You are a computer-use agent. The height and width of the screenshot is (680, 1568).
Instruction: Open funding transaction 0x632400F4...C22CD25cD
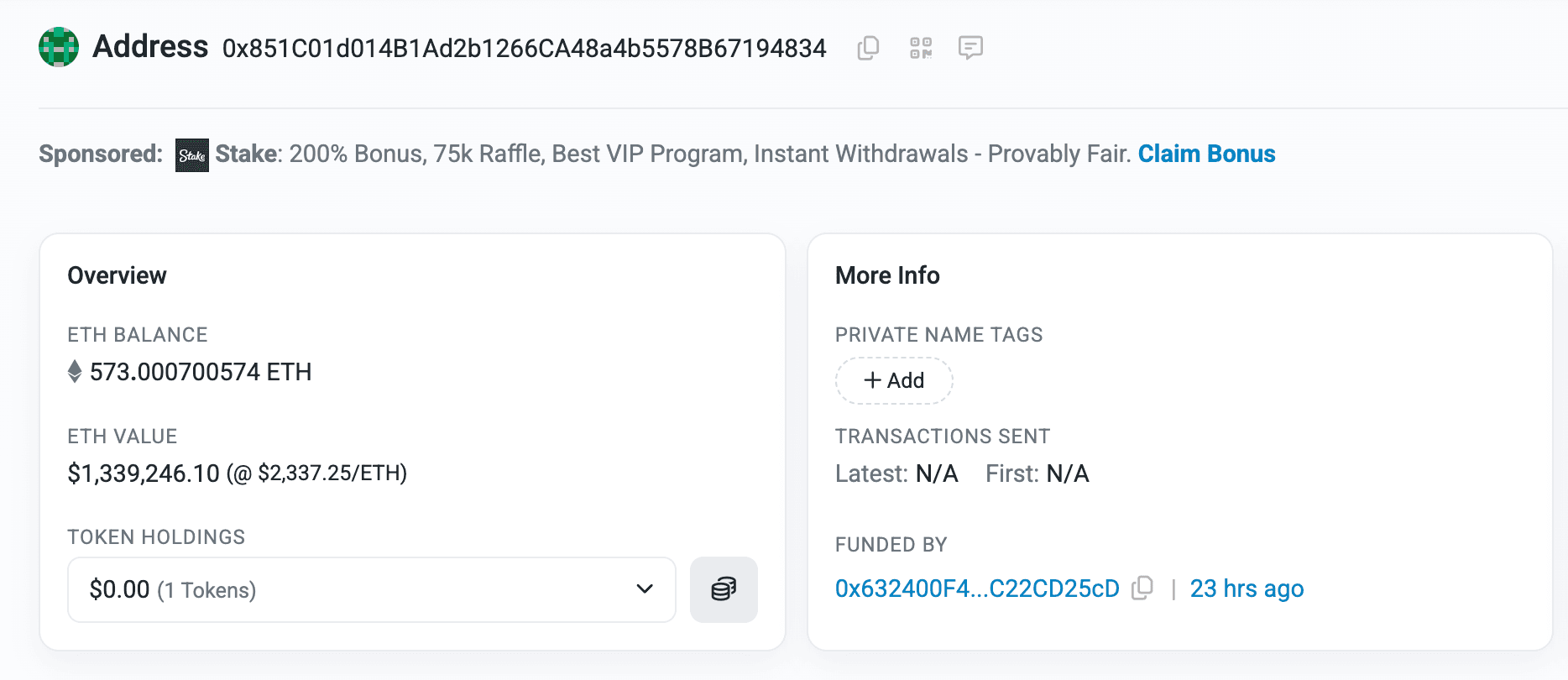tap(978, 588)
